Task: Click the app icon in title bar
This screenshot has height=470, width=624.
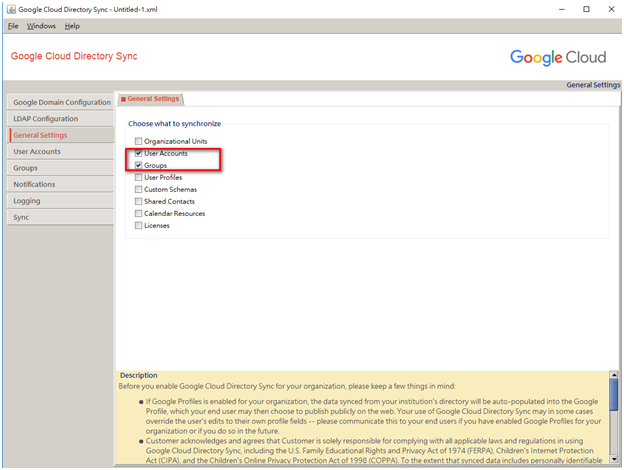Action: (10, 9)
